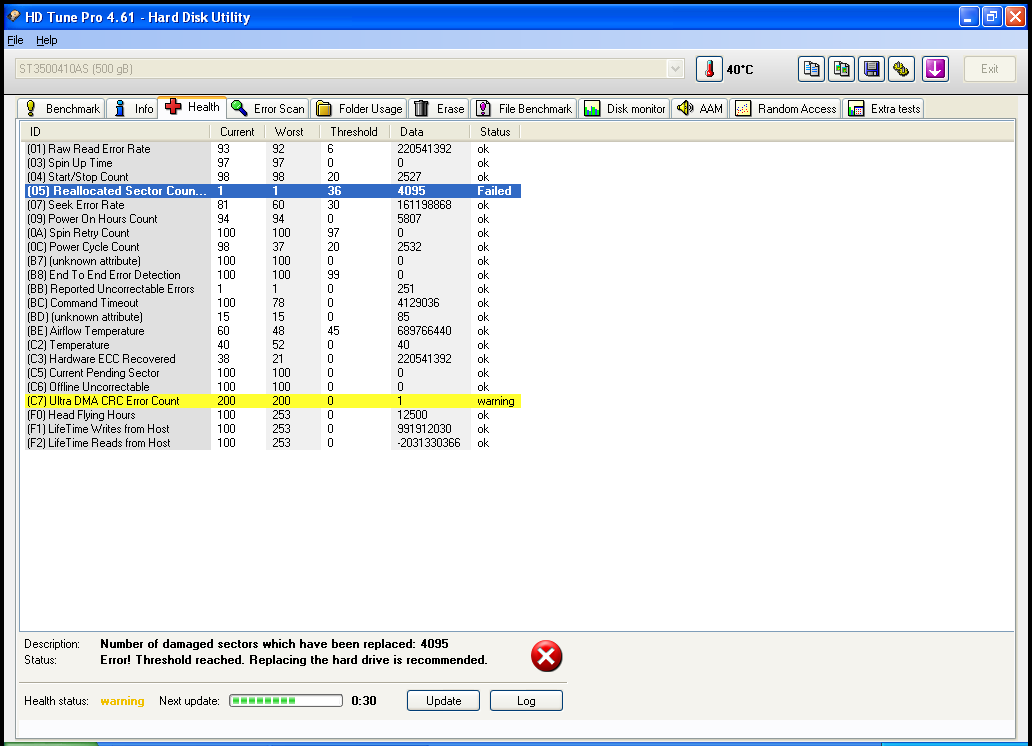Screen dimensions: 1032x746
Task: Select the Head Flying Hours row
Action: pyautogui.click(x=272, y=415)
